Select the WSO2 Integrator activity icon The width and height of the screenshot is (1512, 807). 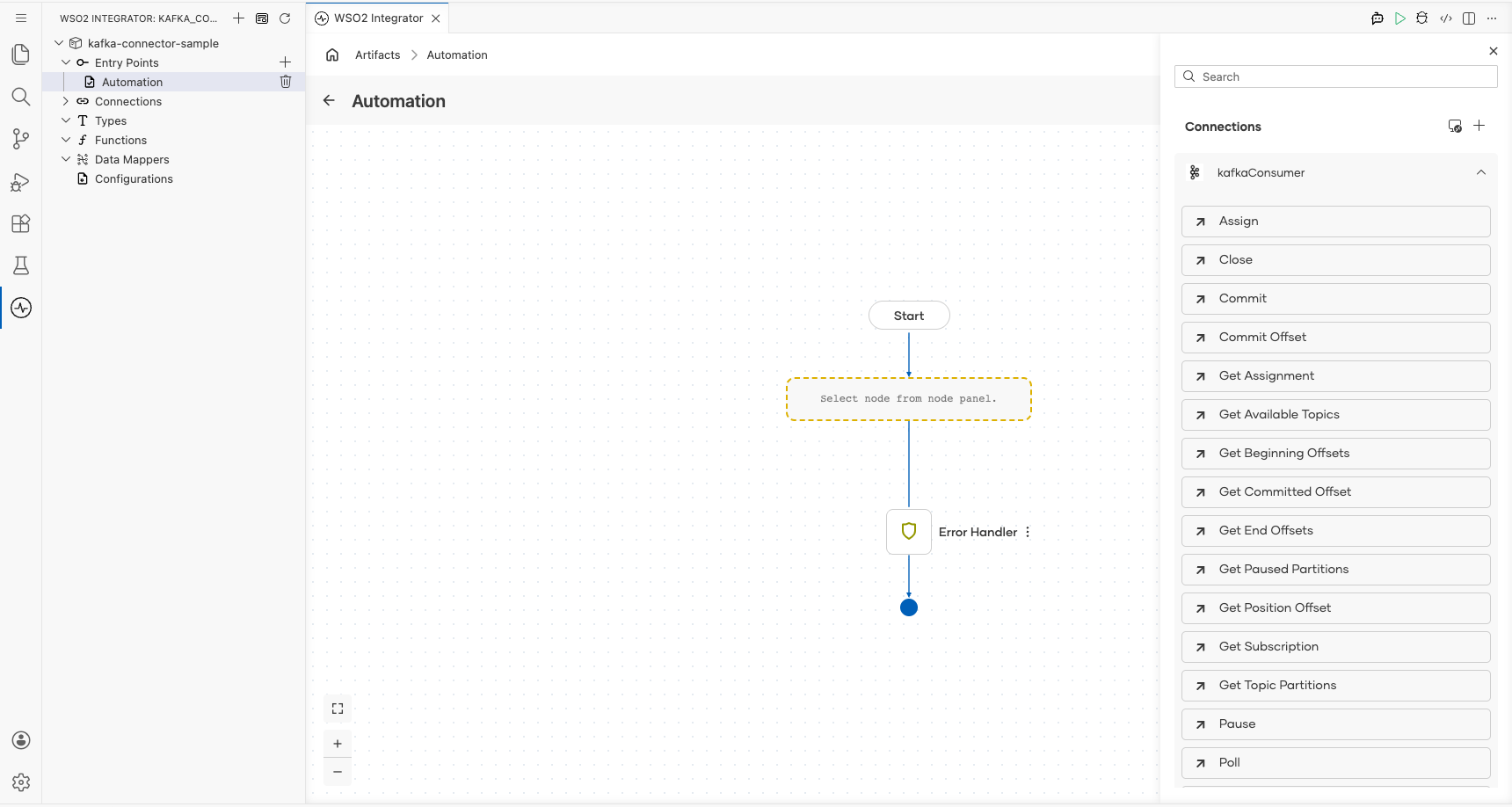click(x=21, y=308)
